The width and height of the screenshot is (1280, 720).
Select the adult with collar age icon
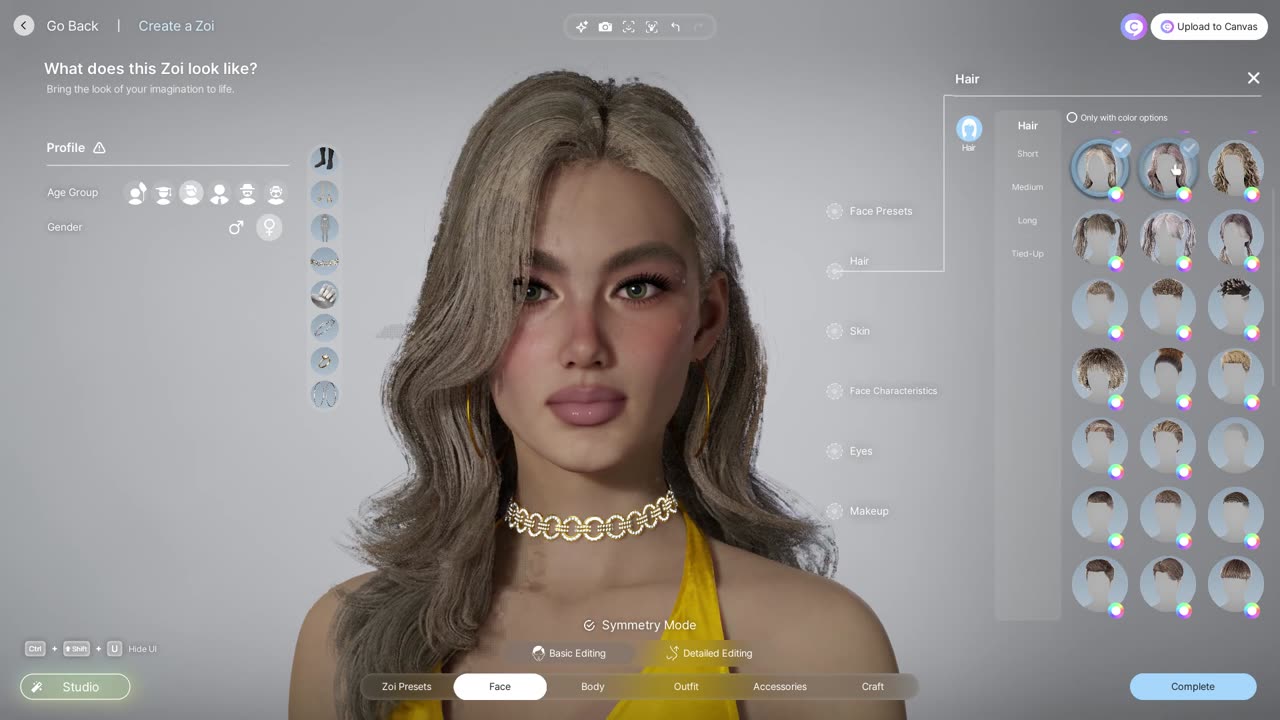[x=219, y=193]
